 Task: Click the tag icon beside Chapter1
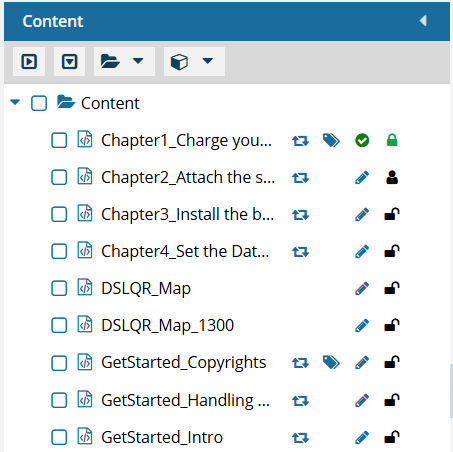point(331,140)
